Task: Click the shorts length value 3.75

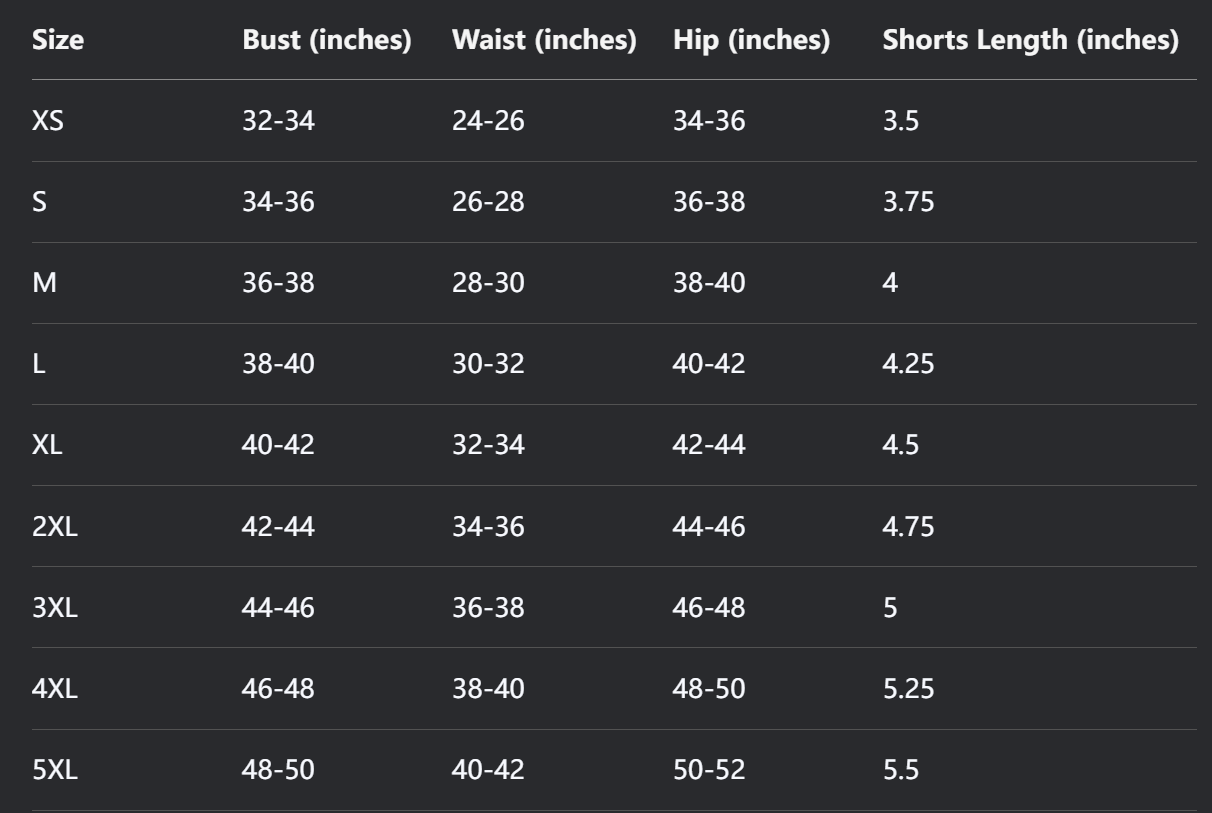Action: [908, 203]
